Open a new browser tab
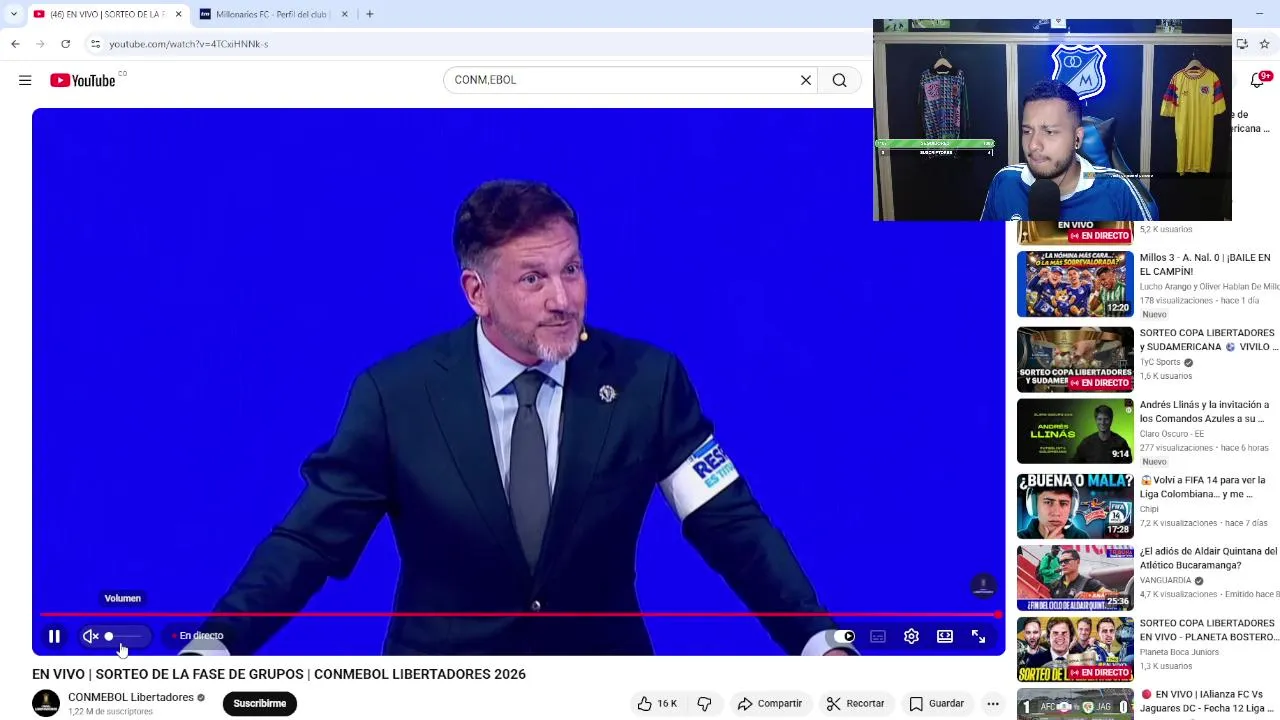Screen dimensions: 1280x720 [370, 14]
